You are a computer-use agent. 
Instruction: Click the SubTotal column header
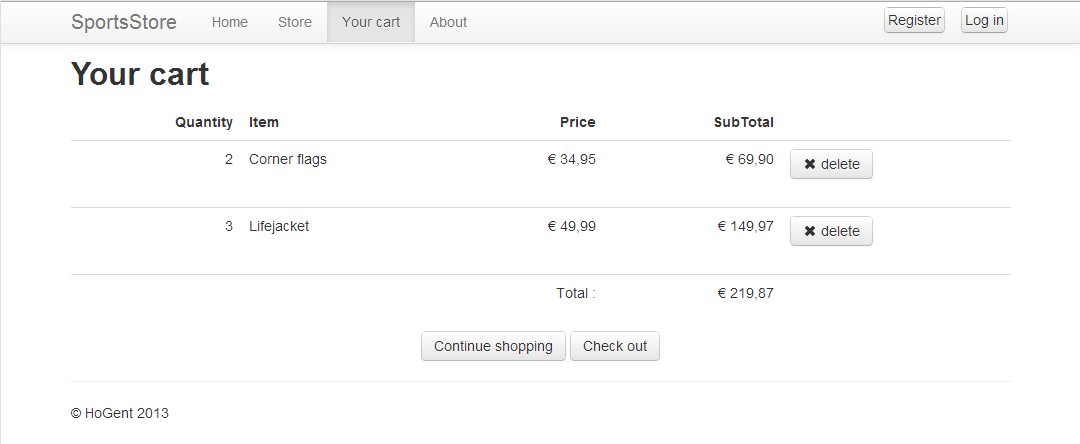coord(743,122)
